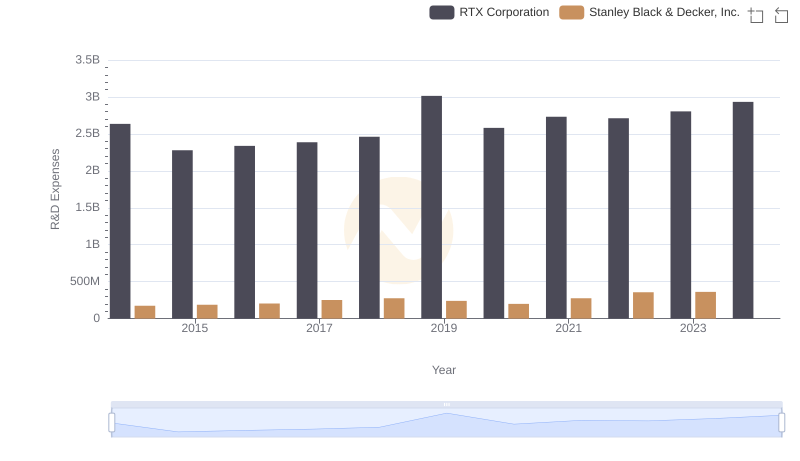Click the 2016 RTX Corporation bar
Image resolution: width=800 pixels, height=461 pixels.
[244, 232]
